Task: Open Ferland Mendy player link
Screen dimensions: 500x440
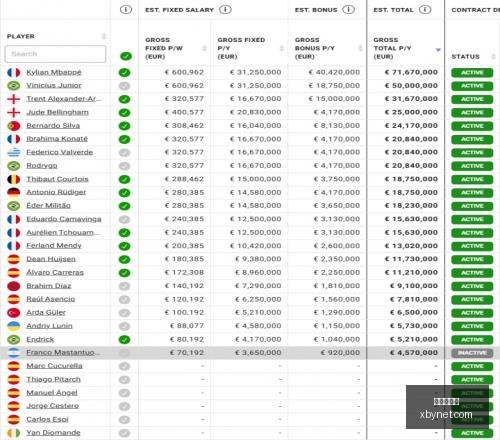Action: pyautogui.click(x=54, y=246)
